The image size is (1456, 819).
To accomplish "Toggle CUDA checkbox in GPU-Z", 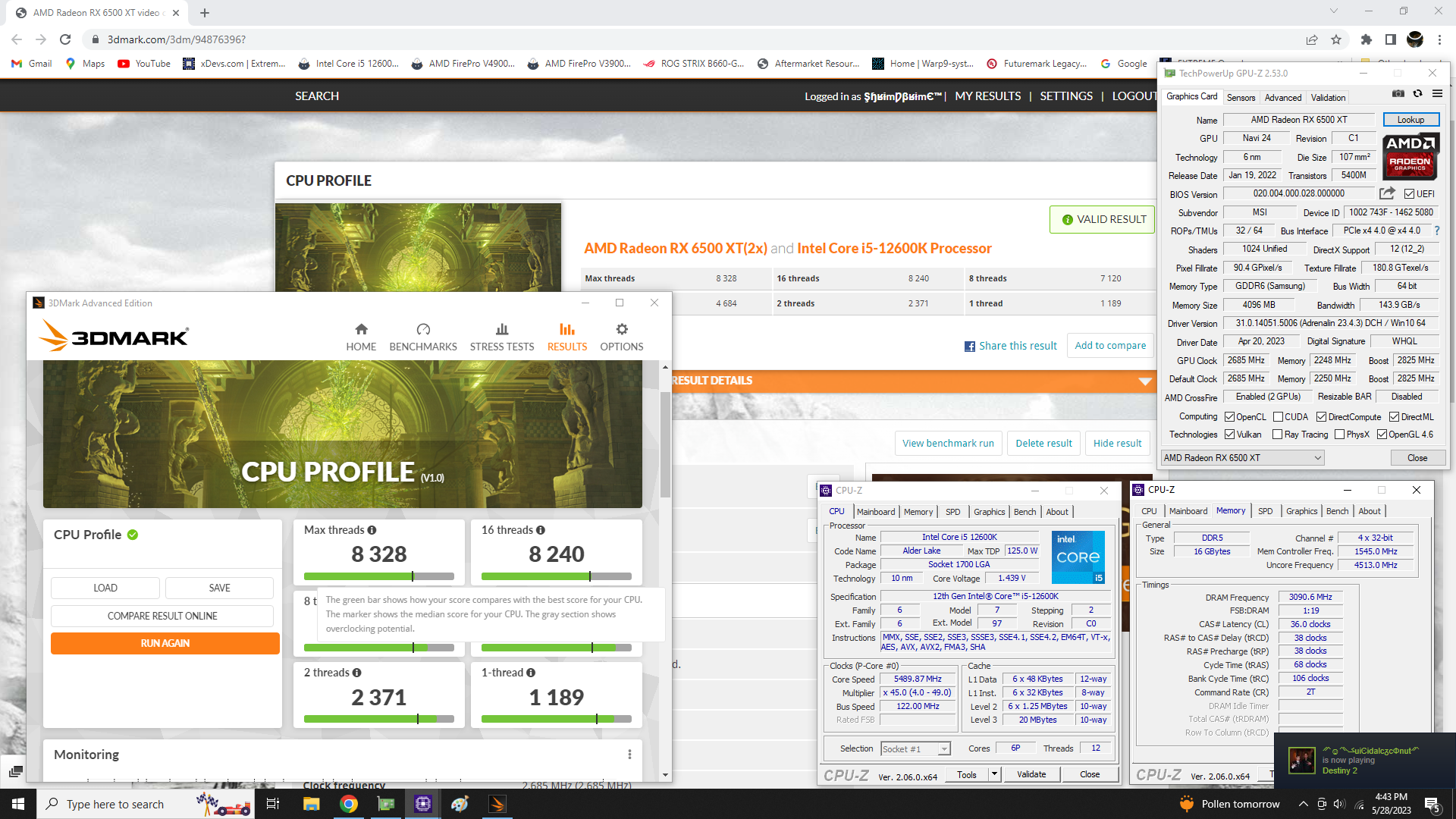I will point(1279,417).
